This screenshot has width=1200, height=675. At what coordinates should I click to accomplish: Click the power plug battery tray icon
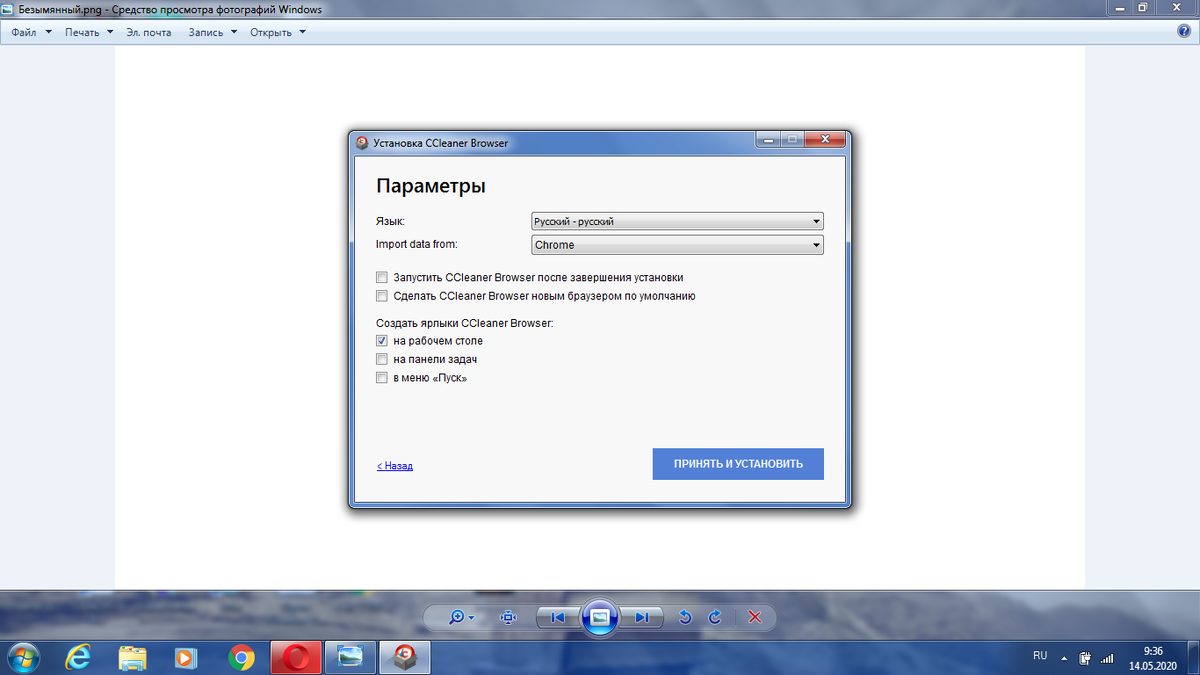(1086, 657)
